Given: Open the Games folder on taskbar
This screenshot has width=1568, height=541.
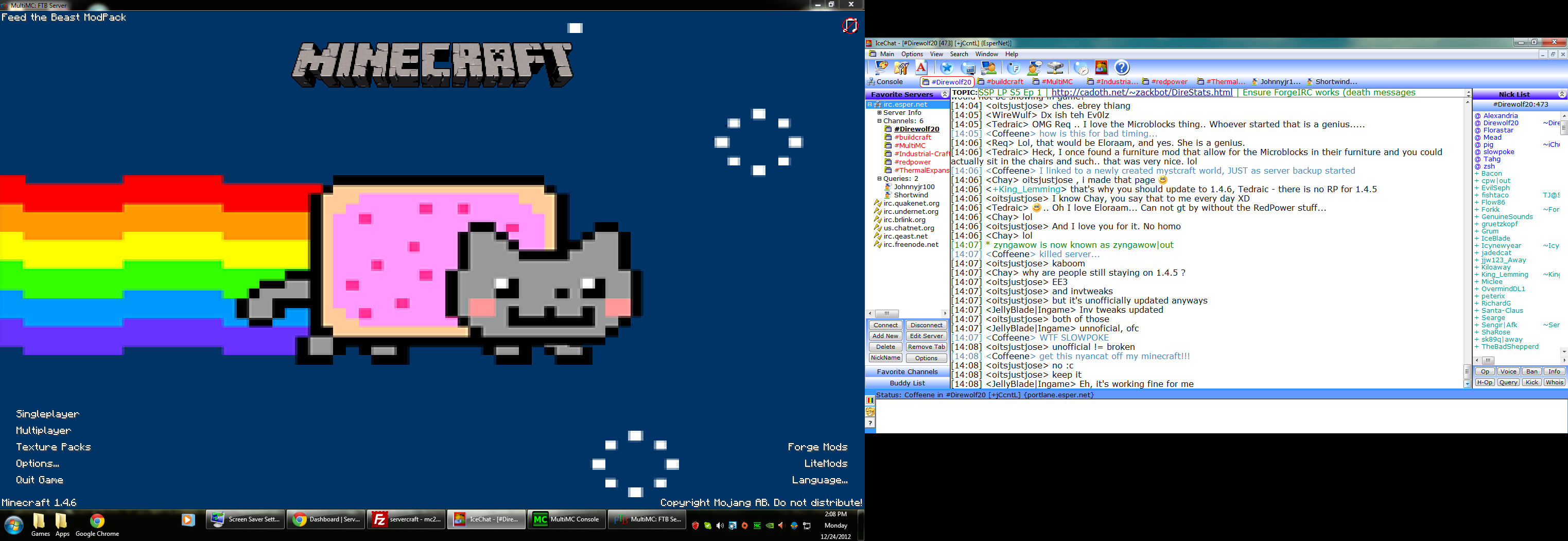Looking at the screenshot, I should 40,525.
